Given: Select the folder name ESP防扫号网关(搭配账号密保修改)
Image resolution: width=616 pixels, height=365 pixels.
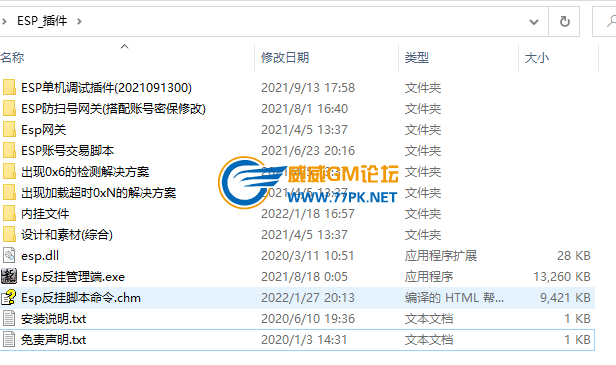Looking at the screenshot, I should (x=113, y=108).
